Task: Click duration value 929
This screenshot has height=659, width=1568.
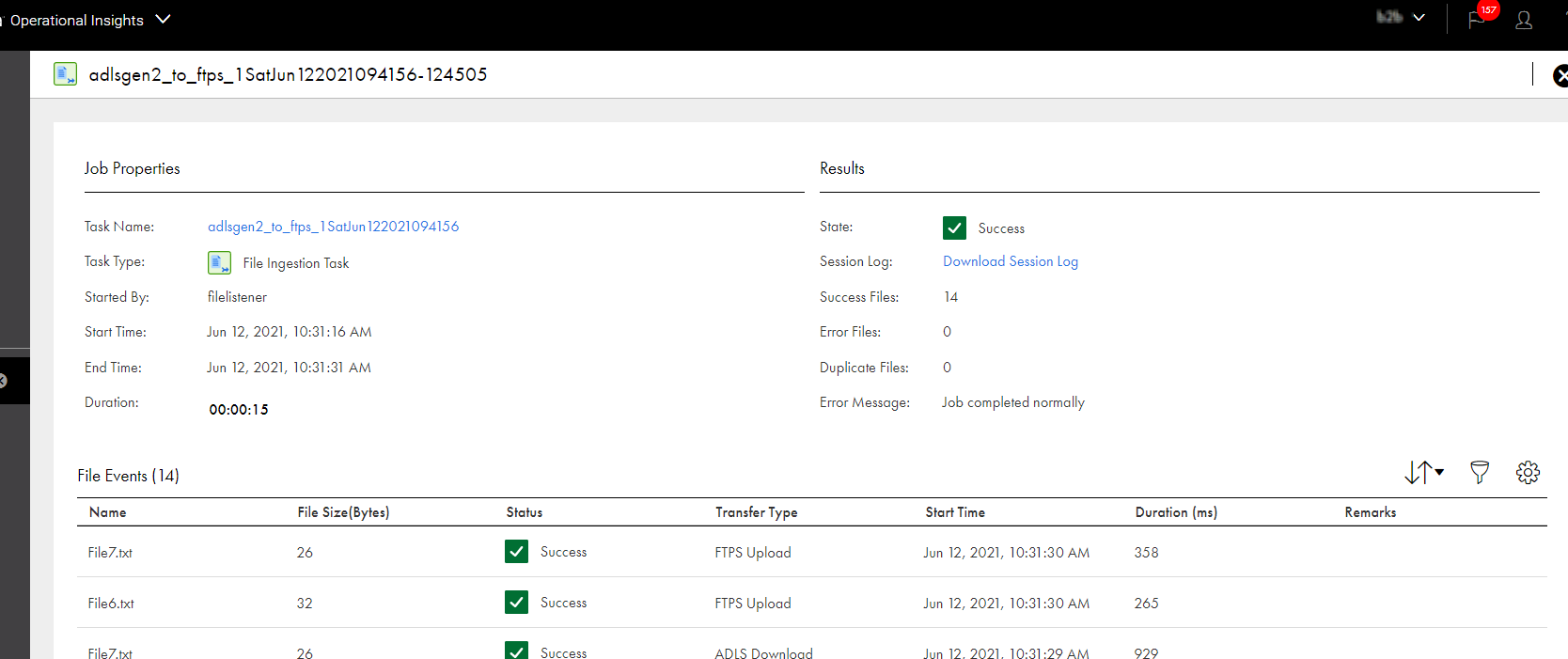Action: pyautogui.click(x=1146, y=652)
